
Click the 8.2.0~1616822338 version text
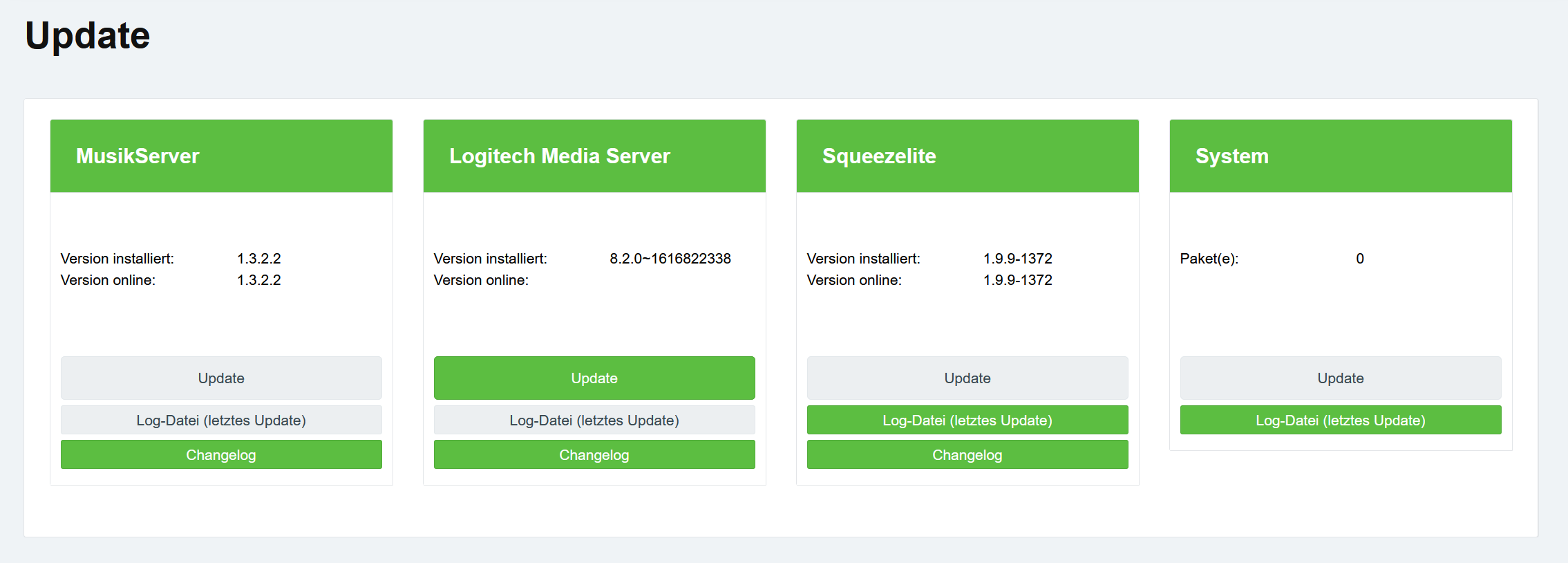tap(670, 259)
